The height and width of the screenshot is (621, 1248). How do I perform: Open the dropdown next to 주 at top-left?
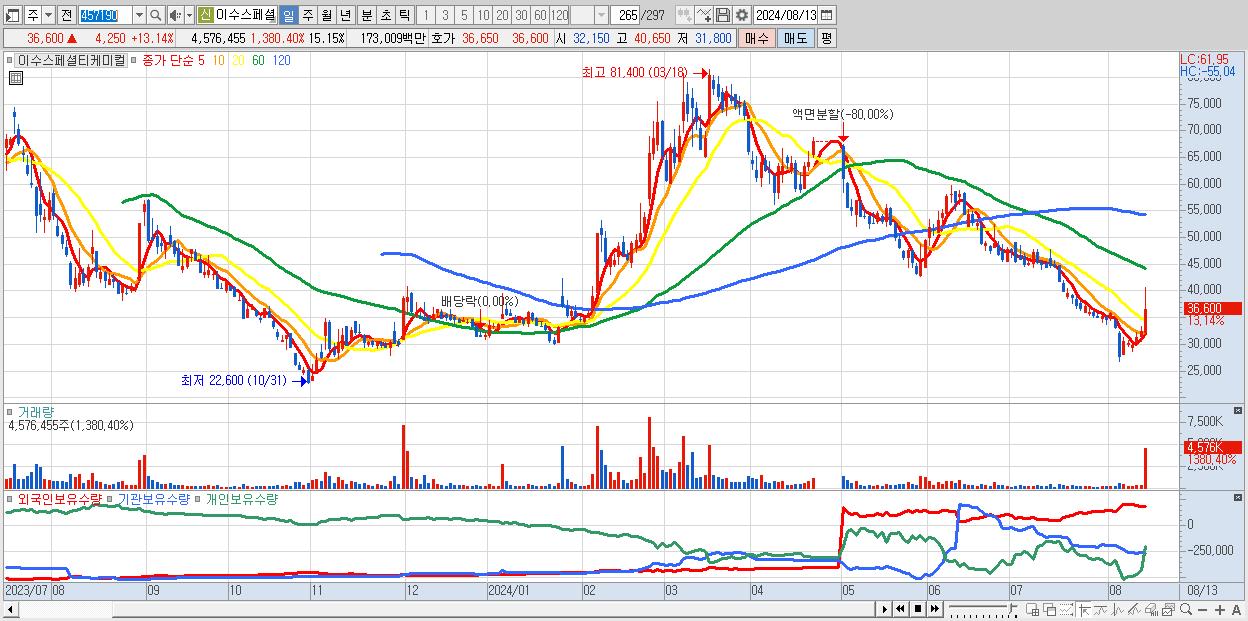49,15
